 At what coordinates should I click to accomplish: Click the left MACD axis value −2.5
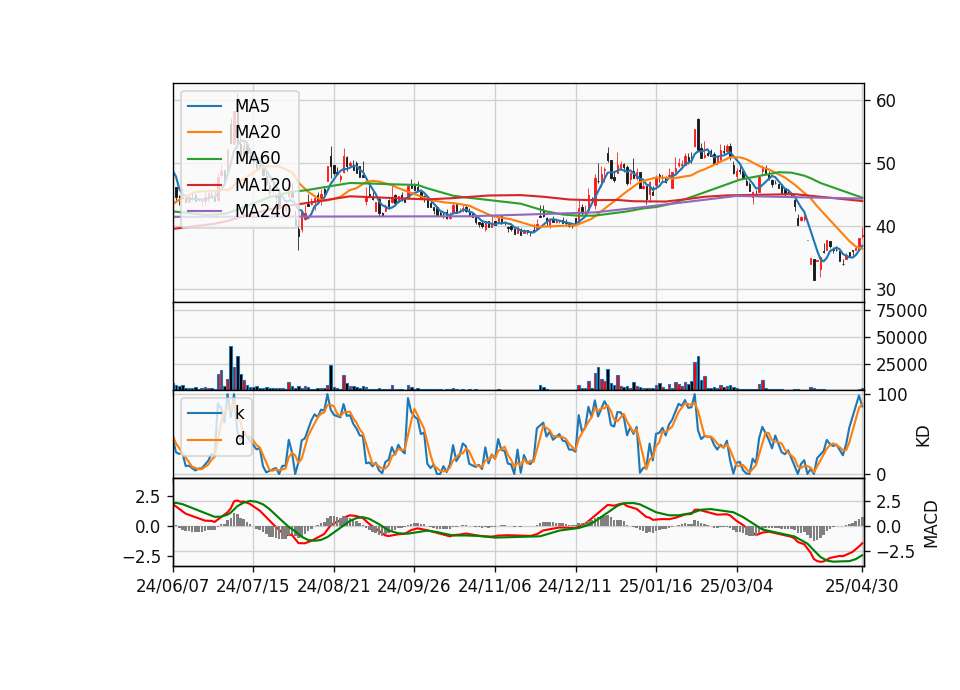(x=141, y=557)
